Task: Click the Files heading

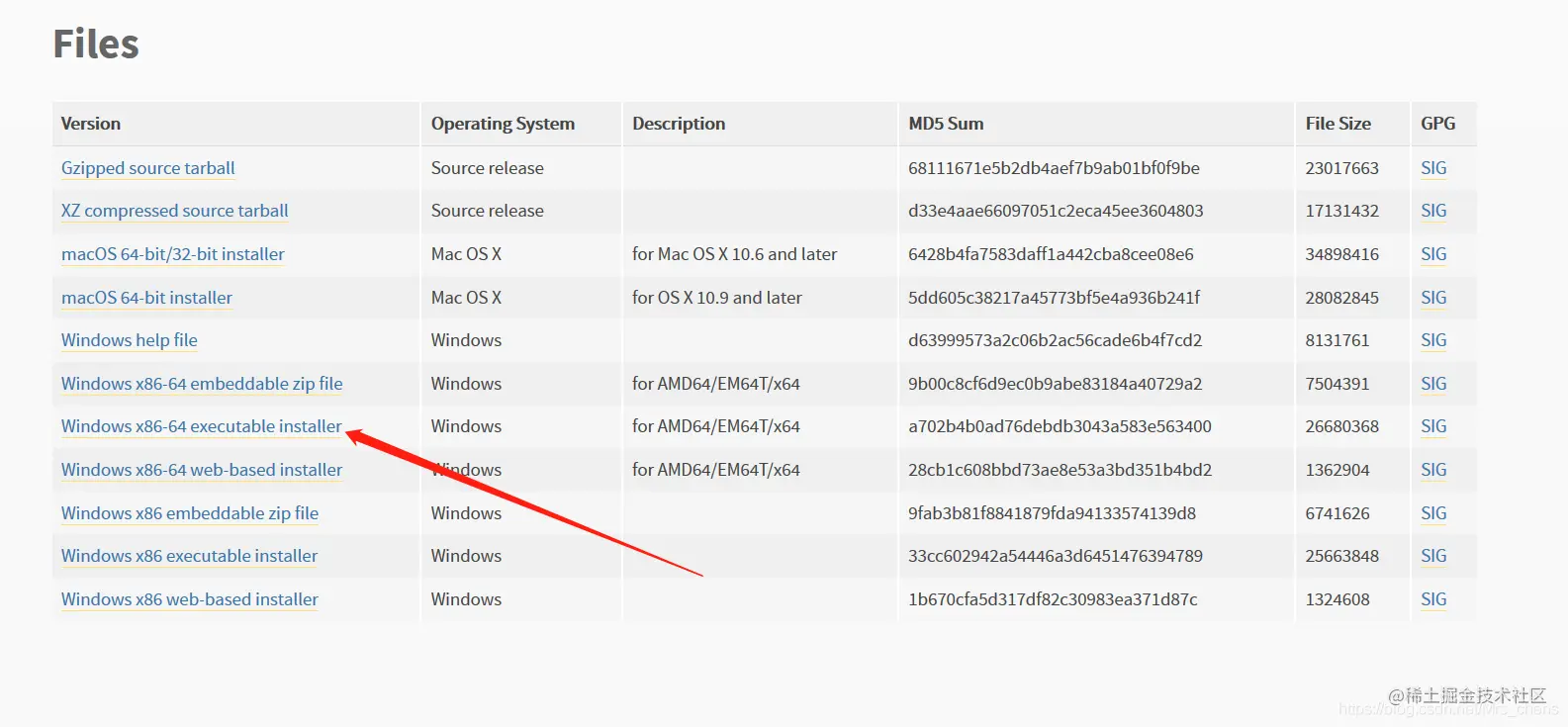Action: 96,44
